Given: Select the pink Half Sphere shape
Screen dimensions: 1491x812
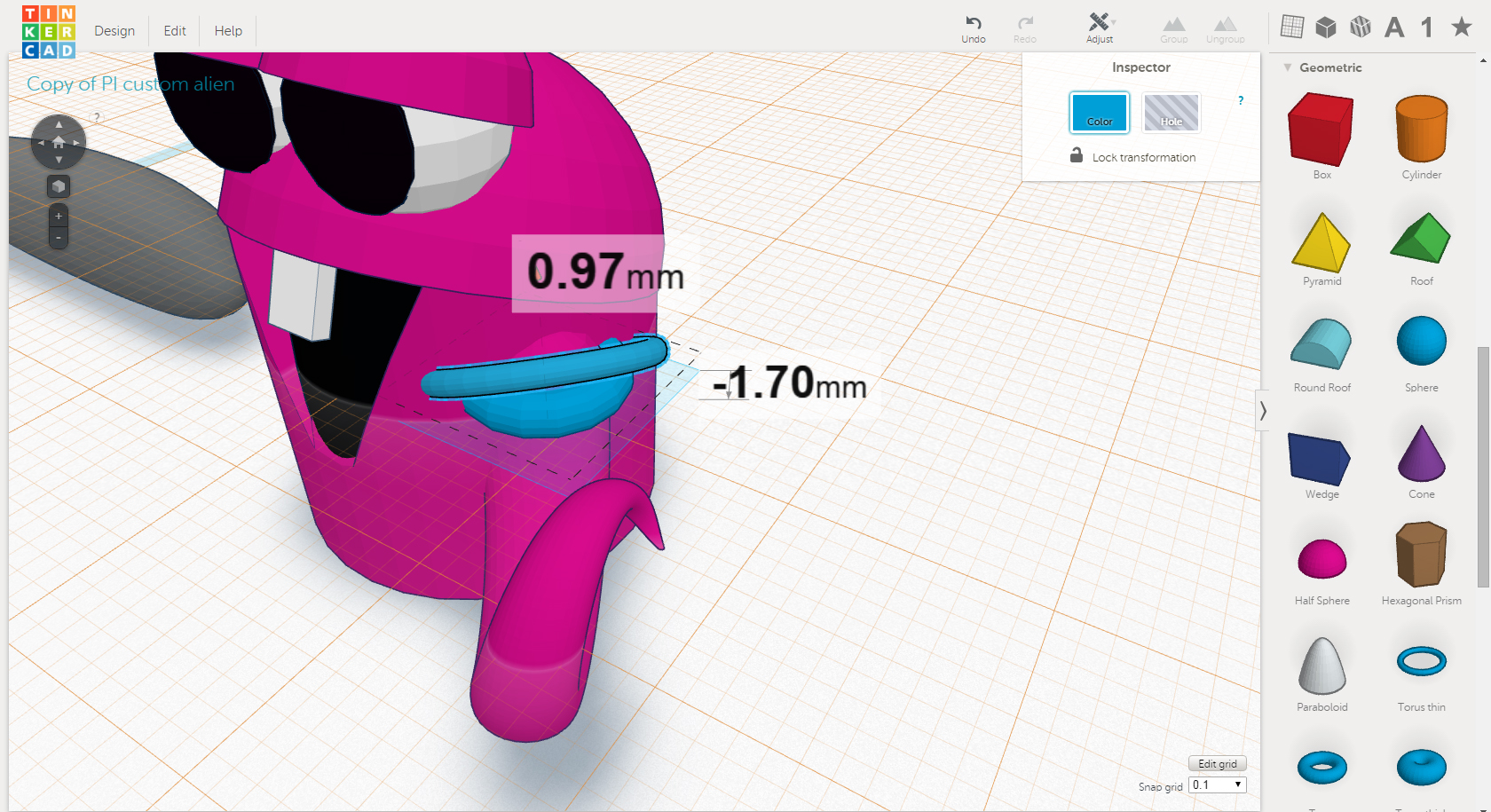Looking at the screenshot, I should 1322,559.
